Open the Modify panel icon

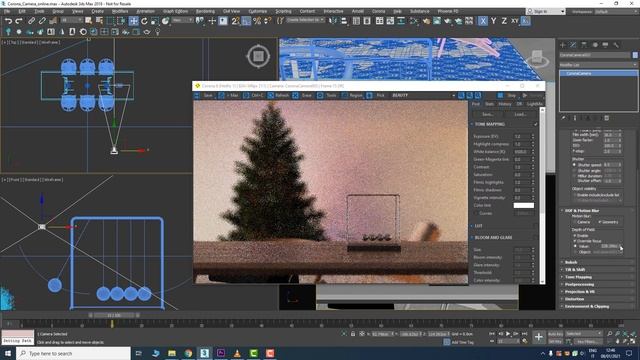[x=573, y=45]
